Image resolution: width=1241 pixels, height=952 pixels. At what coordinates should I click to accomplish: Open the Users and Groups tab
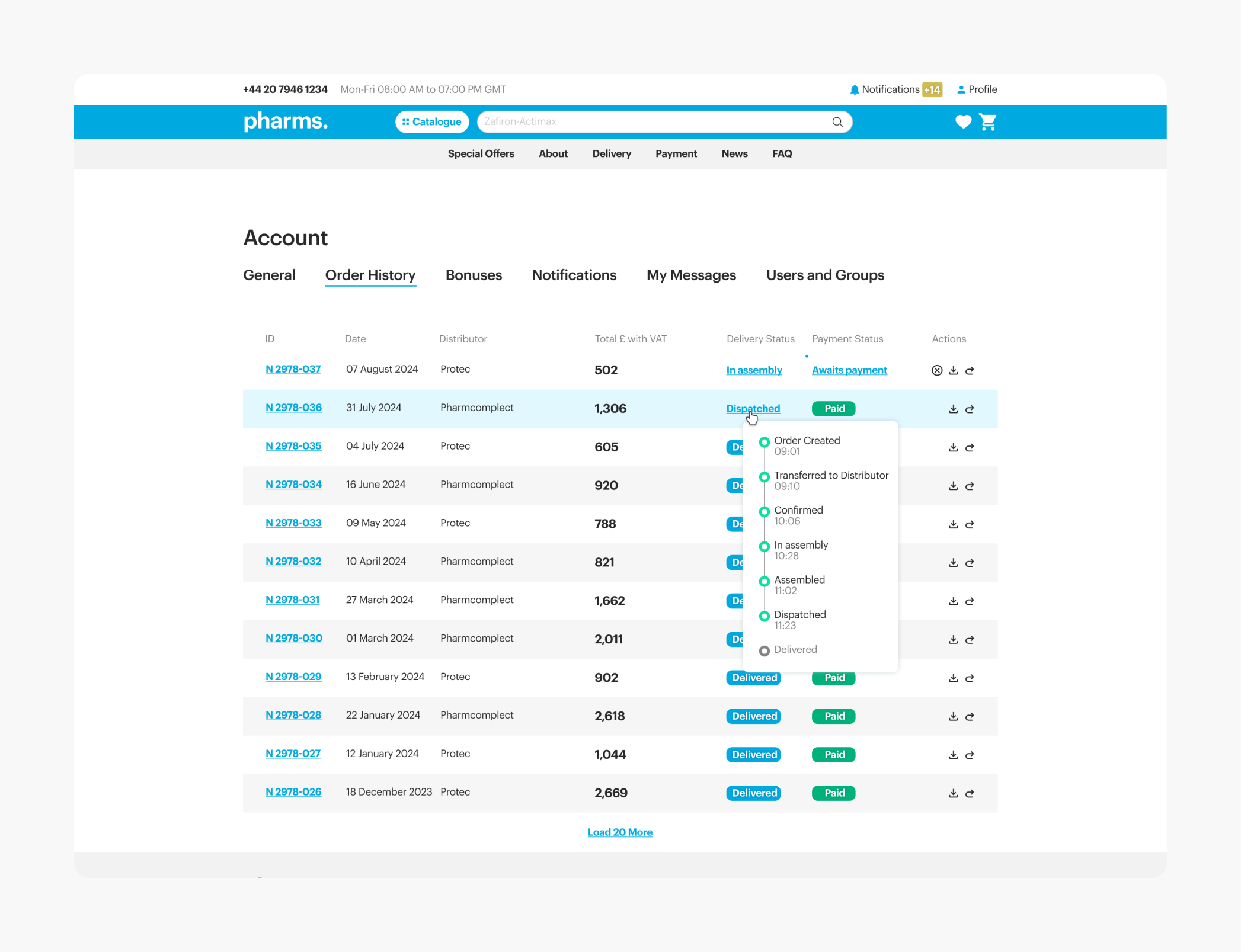(x=824, y=275)
